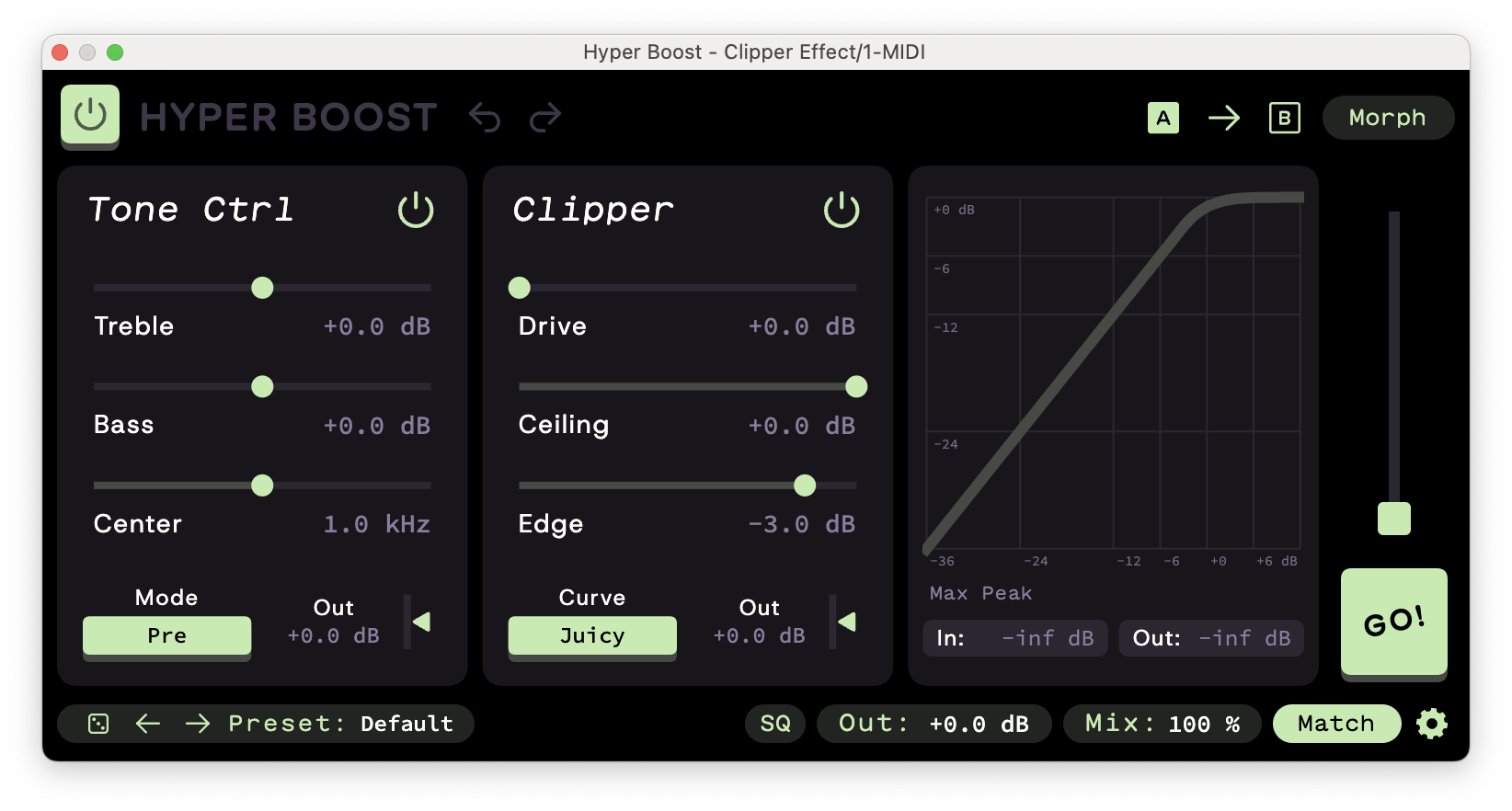Viewport: 1512px width, 811px height.
Task: Select preset slot B
Action: [x=1284, y=118]
